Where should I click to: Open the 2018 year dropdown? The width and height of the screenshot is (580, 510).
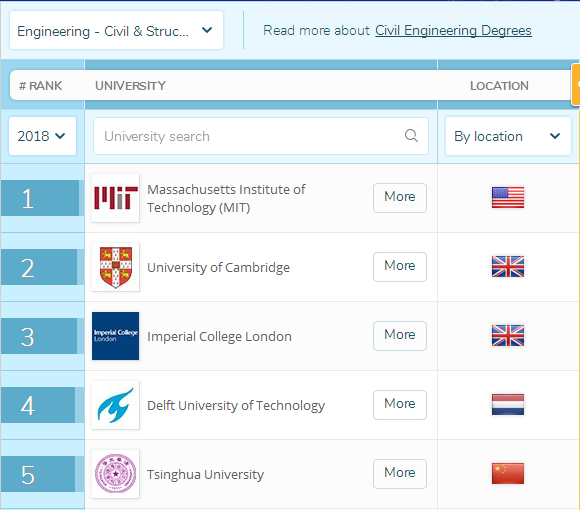click(x=42, y=136)
